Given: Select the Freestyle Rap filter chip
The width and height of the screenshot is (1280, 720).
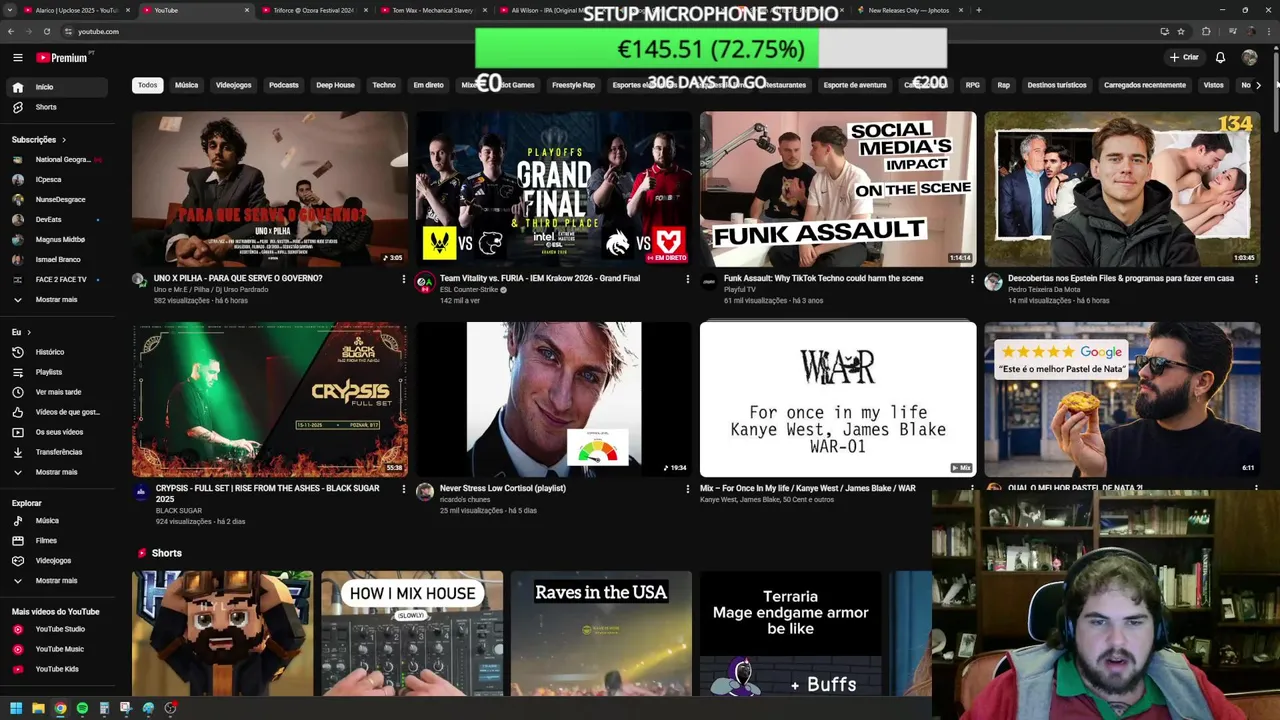Looking at the screenshot, I should pyautogui.click(x=573, y=85).
